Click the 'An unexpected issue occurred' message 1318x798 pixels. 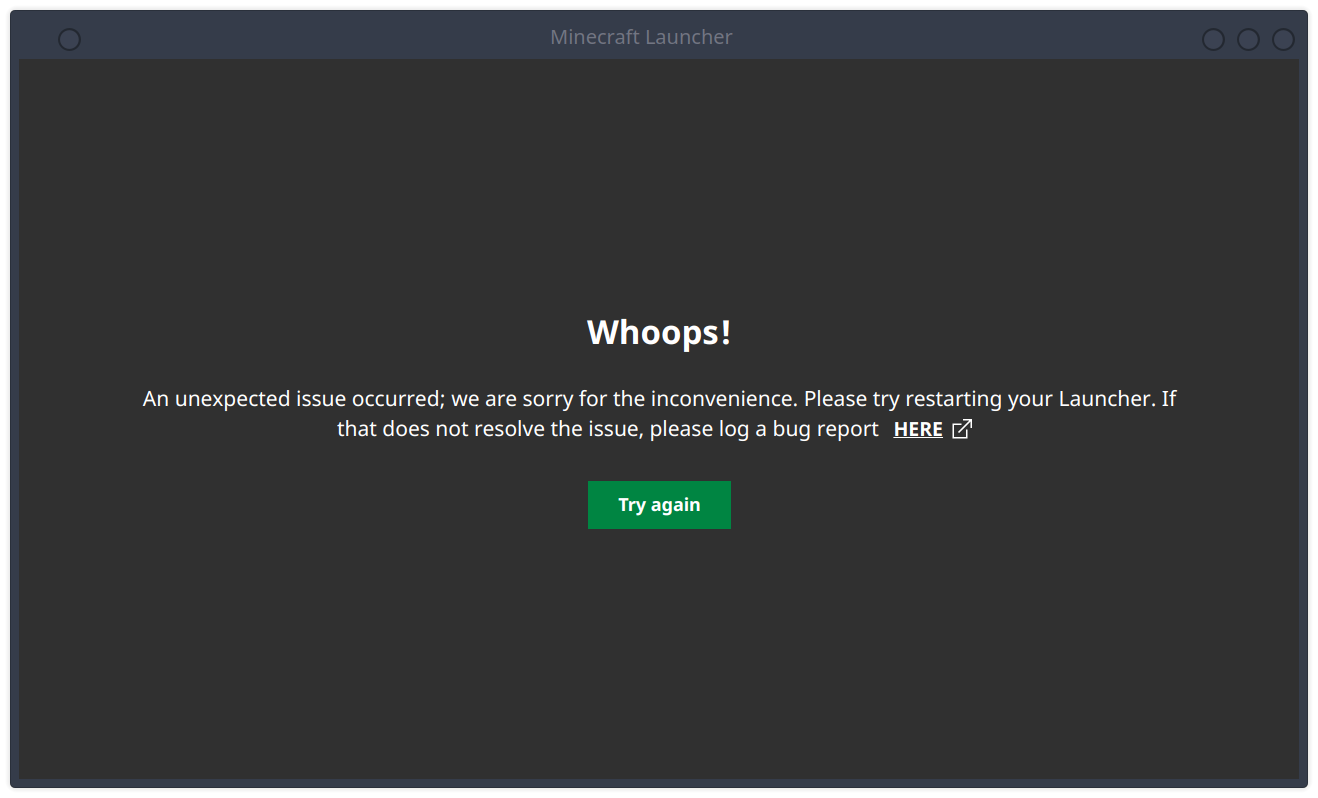point(659,414)
